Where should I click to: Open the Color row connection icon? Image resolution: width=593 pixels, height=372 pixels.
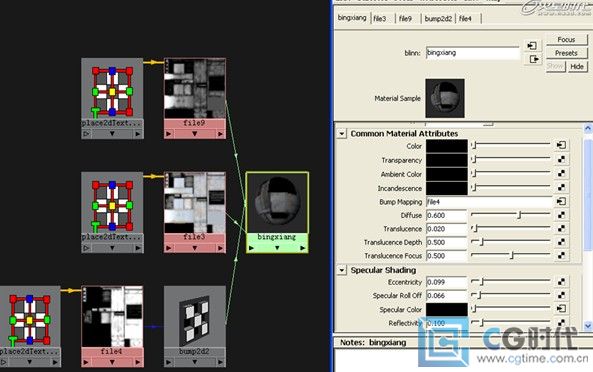tap(561, 145)
